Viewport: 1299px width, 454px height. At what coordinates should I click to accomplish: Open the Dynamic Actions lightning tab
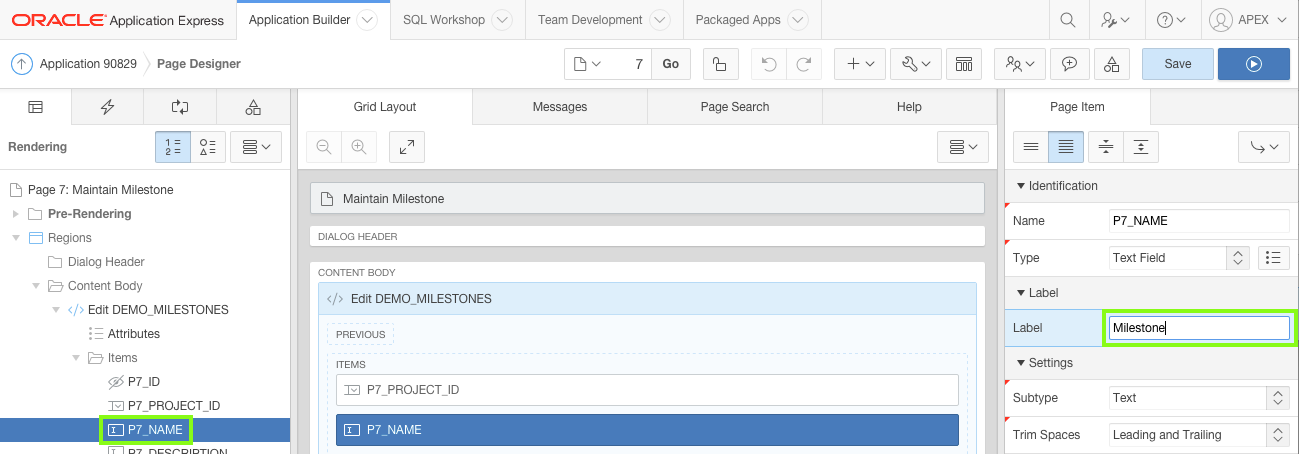107,107
